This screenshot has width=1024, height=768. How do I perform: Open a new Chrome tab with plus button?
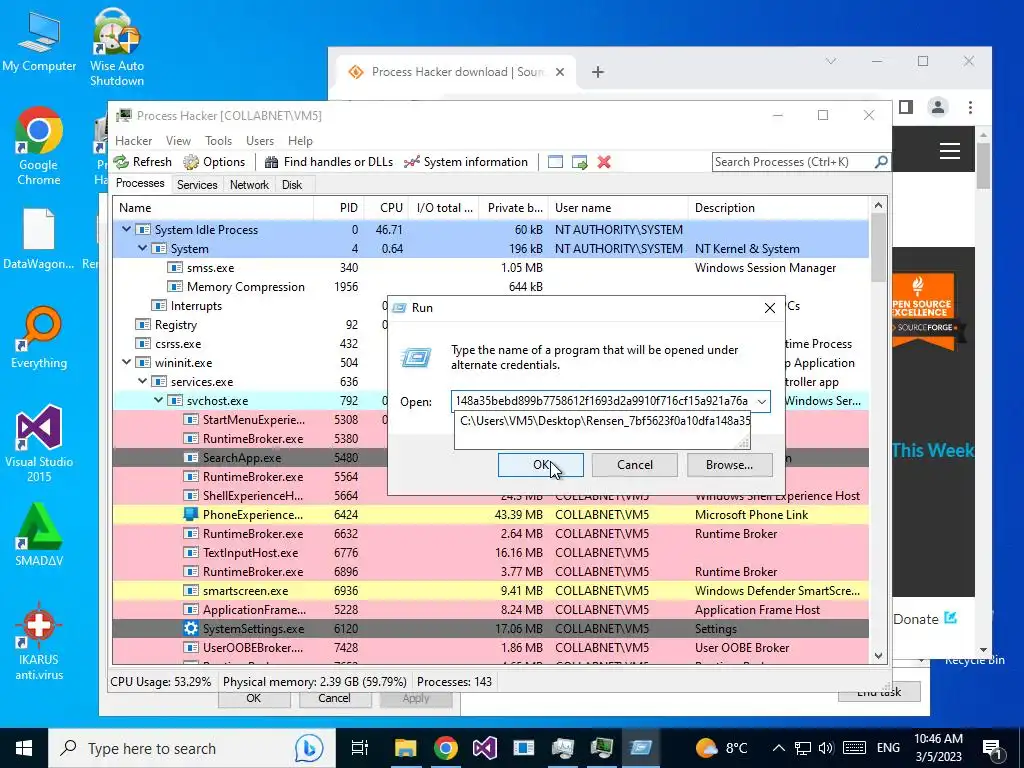click(598, 72)
